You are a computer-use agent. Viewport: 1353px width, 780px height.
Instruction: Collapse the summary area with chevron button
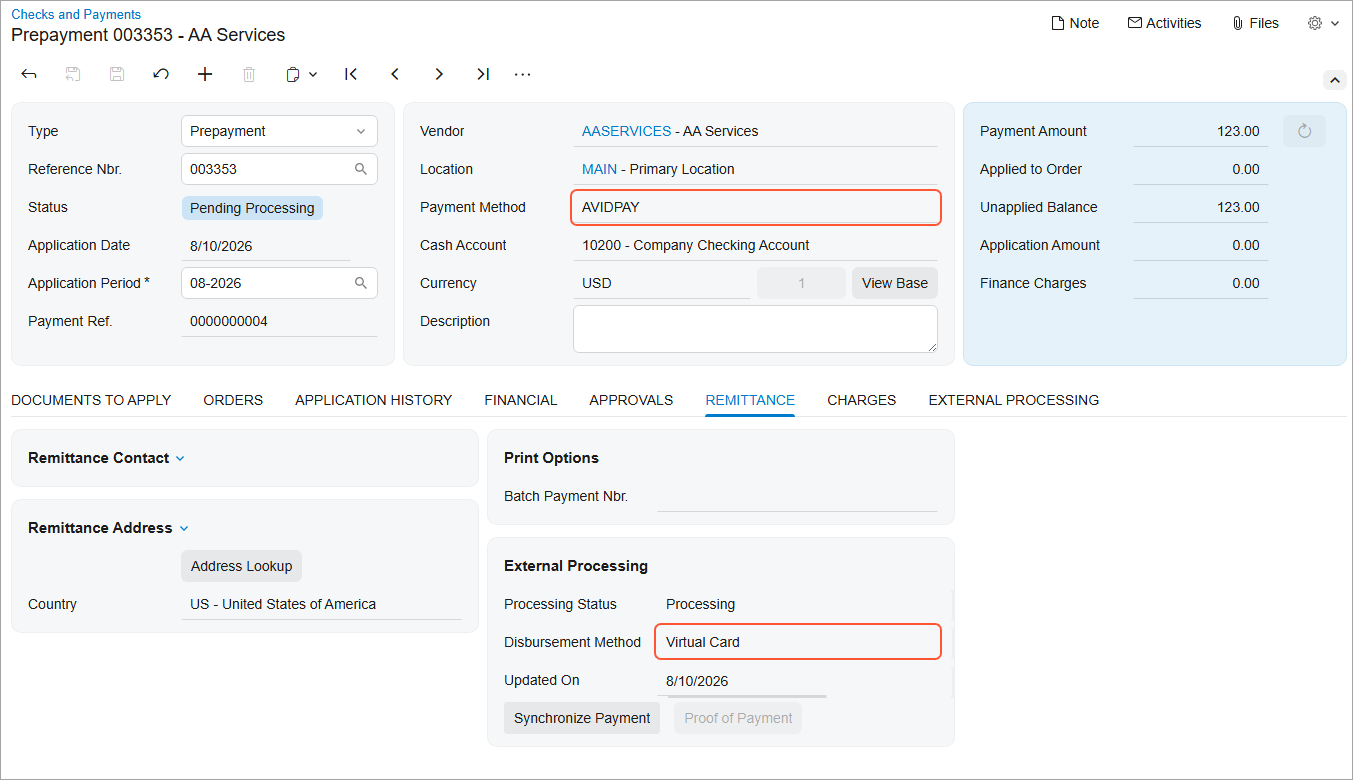pyautogui.click(x=1334, y=80)
